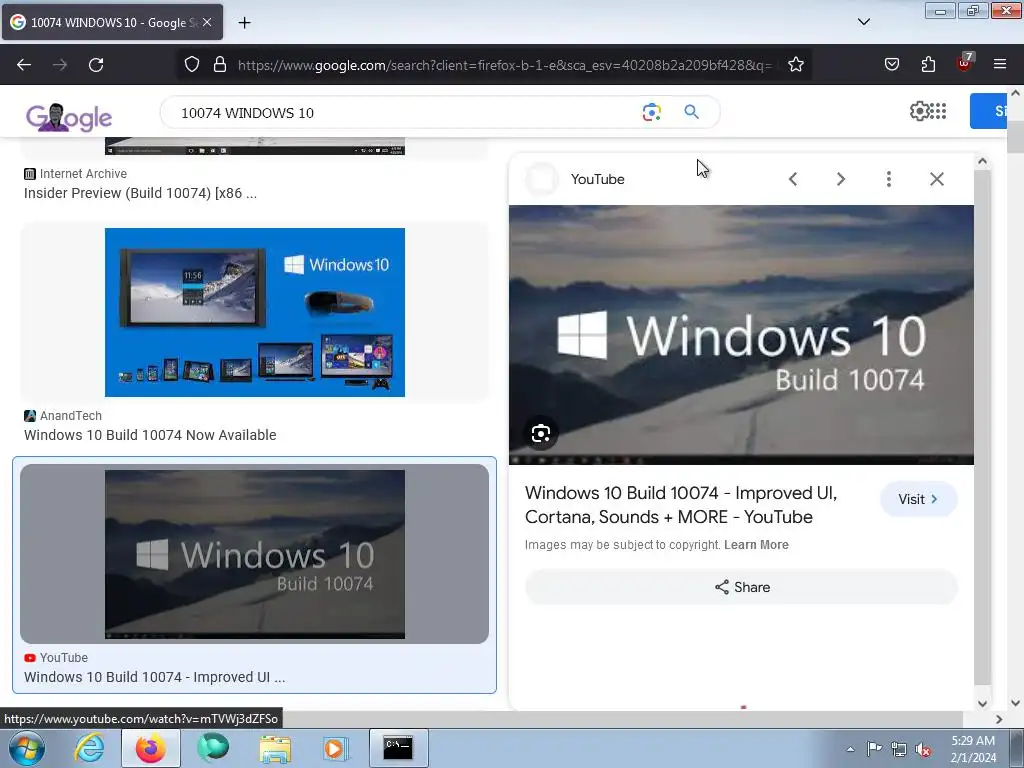This screenshot has width=1024, height=768.
Task: Open the tracking protection shield icon
Action: (191, 65)
